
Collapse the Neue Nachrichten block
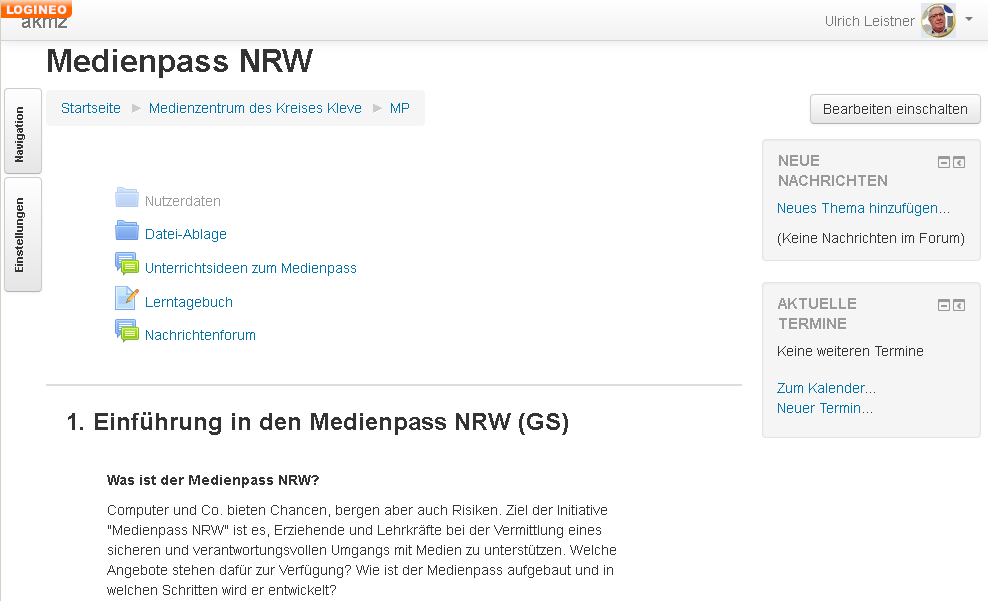[943, 162]
